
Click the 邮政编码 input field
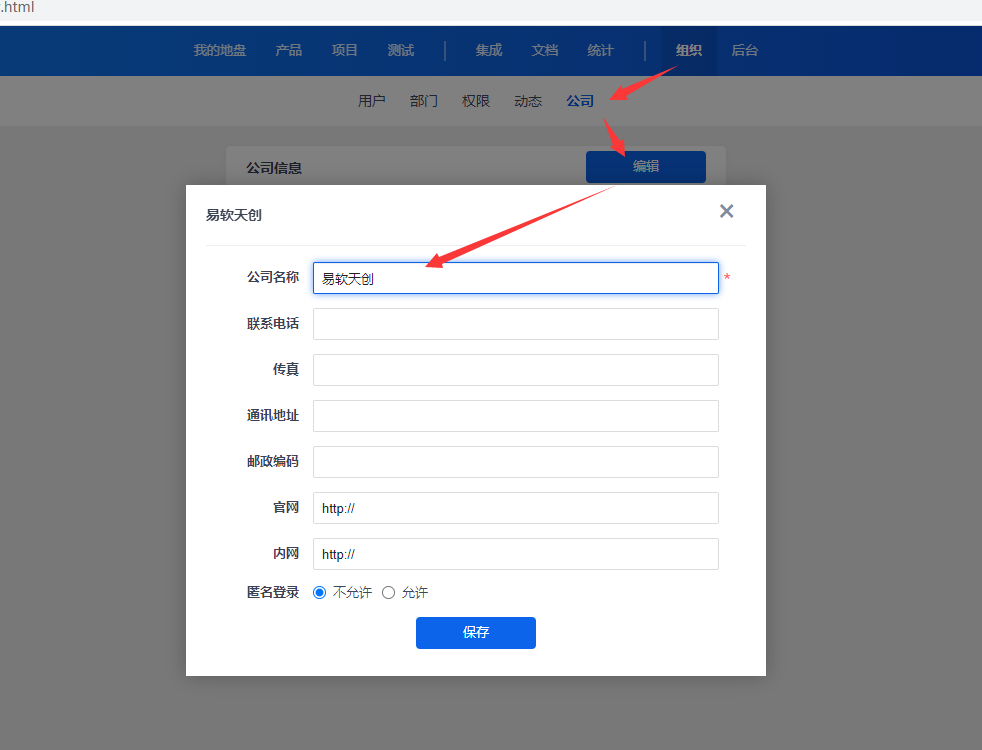[x=515, y=462]
